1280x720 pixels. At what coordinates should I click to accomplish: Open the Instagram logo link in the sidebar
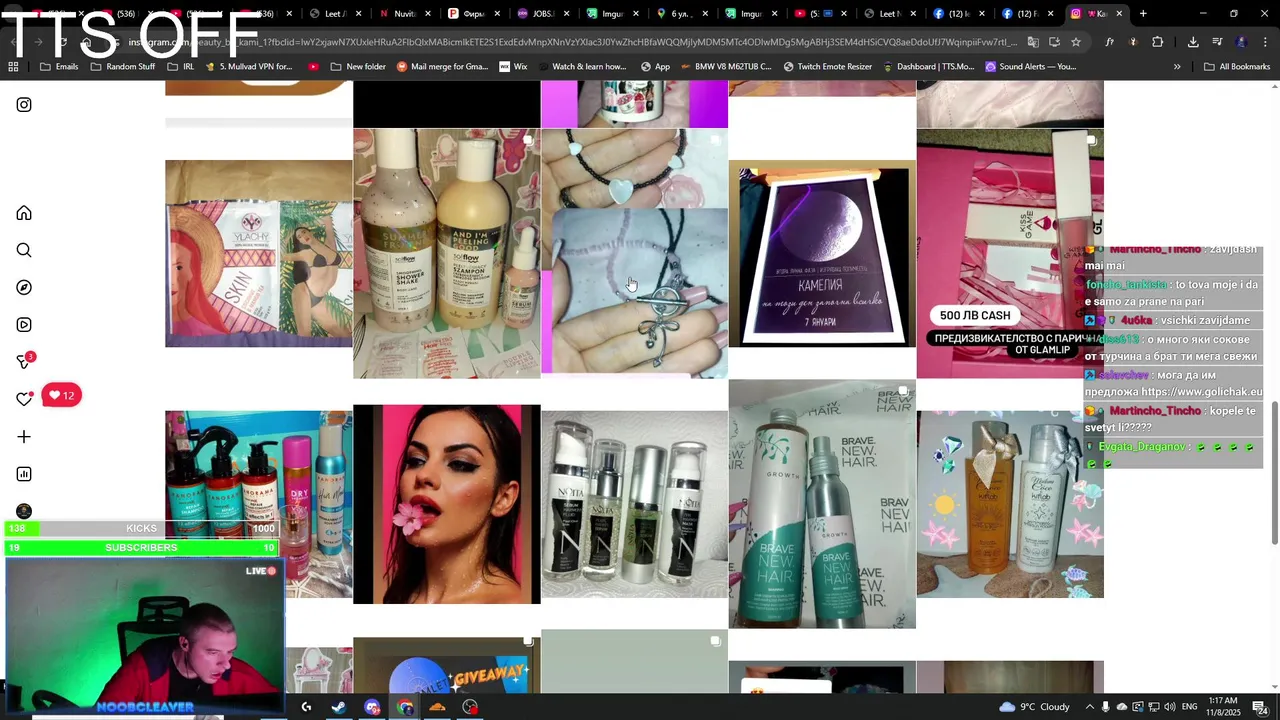pos(24,104)
